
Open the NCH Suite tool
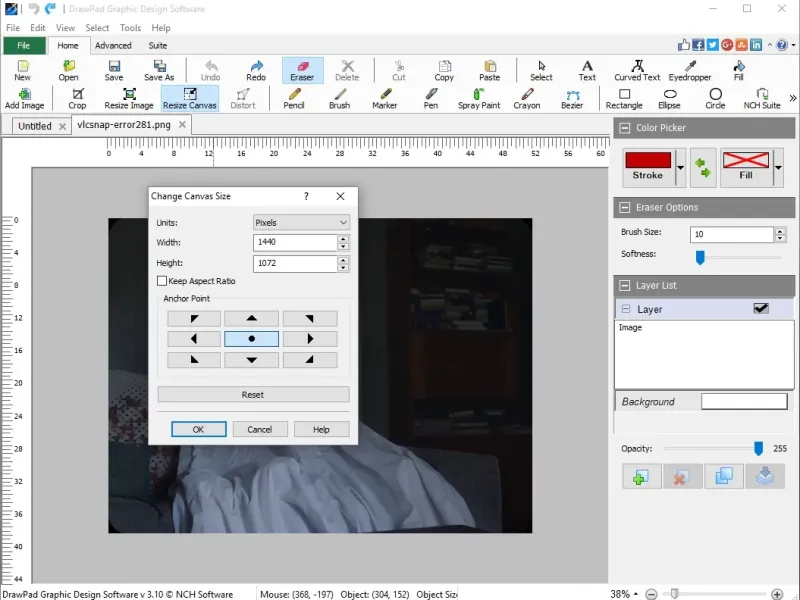pyautogui.click(x=762, y=98)
